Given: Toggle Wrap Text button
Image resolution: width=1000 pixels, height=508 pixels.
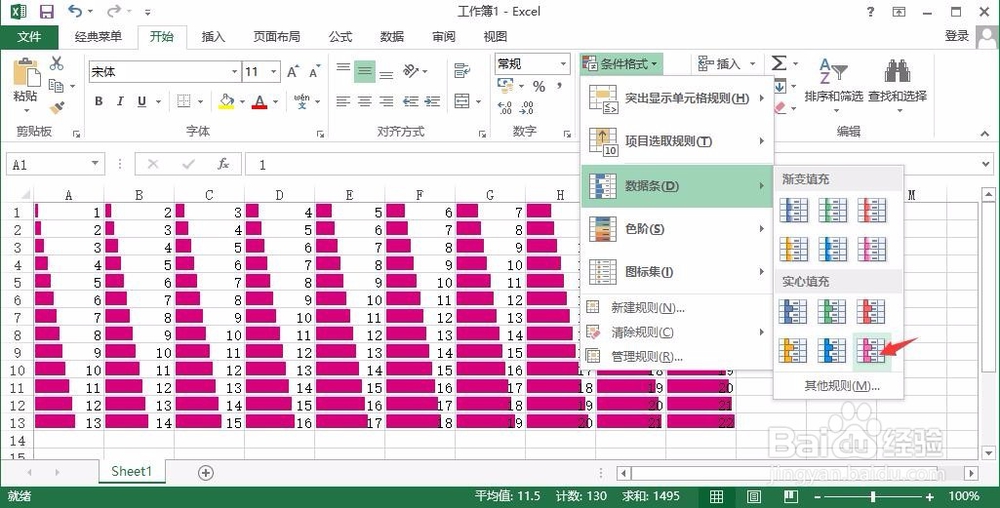Looking at the screenshot, I should [462, 71].
